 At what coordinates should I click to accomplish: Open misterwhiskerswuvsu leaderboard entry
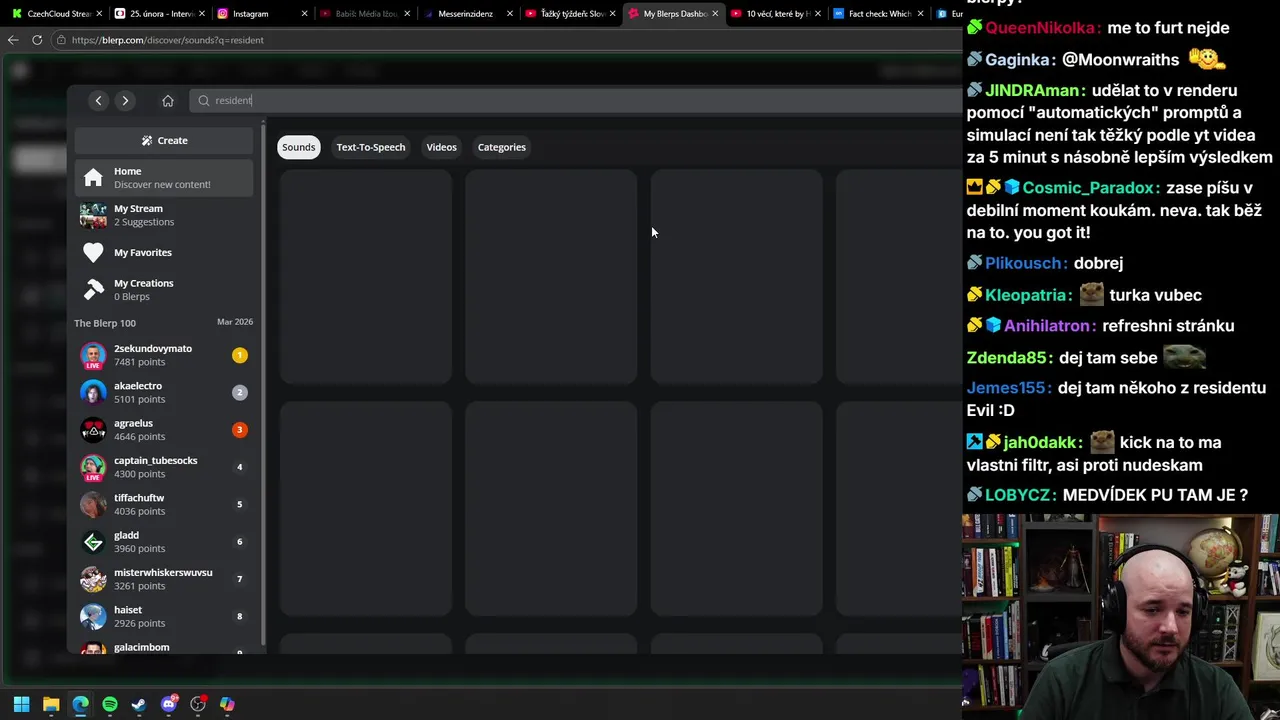[x=164, y=579]
